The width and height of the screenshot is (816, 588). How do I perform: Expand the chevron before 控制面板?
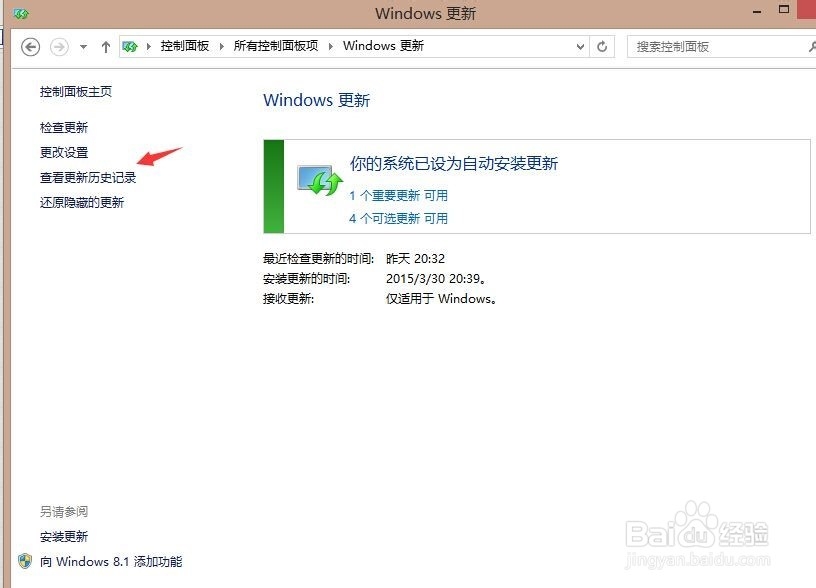click(x=149, y=47)
